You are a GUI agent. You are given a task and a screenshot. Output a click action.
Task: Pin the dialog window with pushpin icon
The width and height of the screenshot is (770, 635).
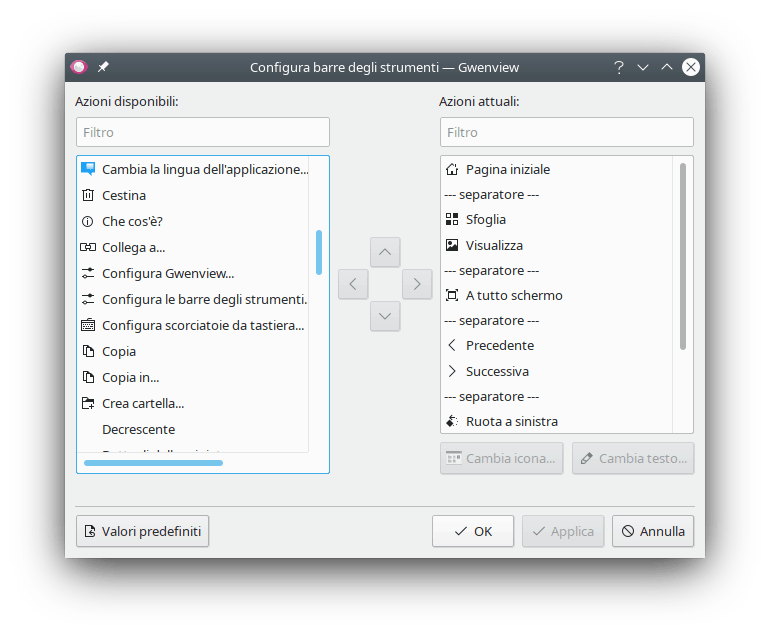pos(103,67)
